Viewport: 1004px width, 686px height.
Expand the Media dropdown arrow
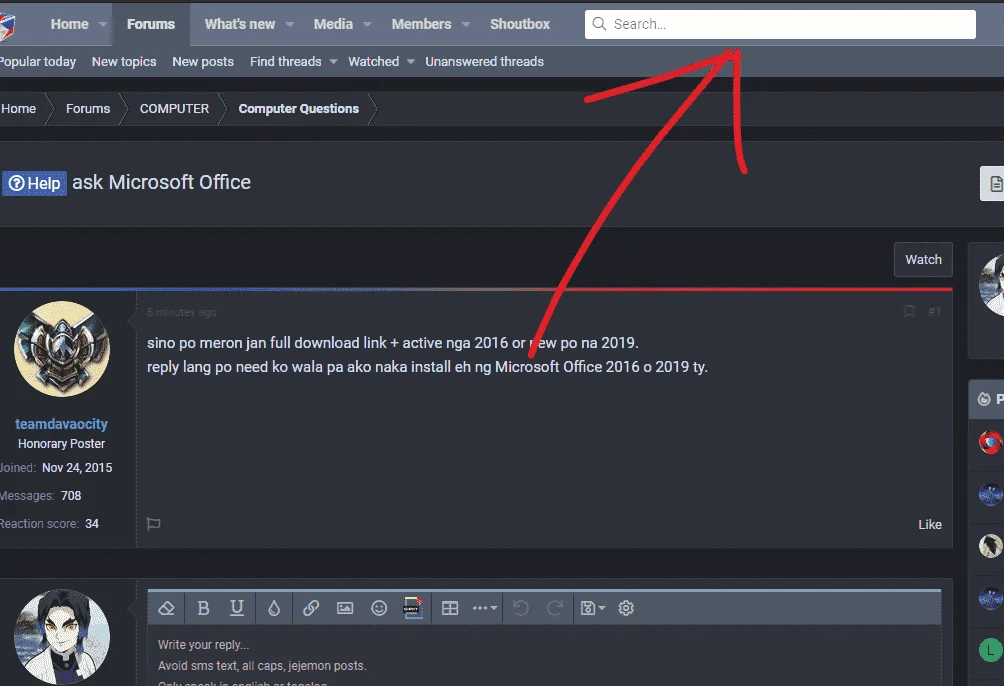point(367,24)
